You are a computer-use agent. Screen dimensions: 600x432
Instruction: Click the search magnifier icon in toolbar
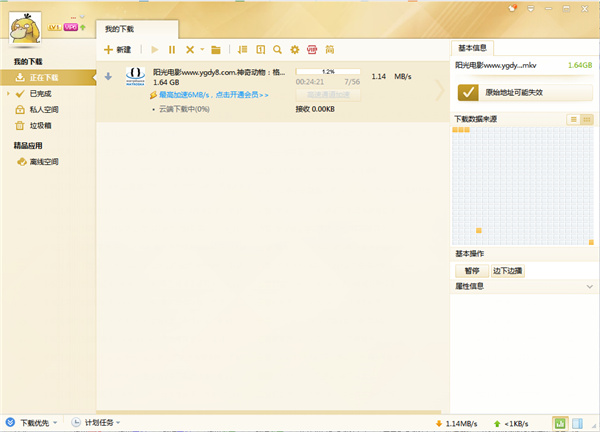(277, 49)
